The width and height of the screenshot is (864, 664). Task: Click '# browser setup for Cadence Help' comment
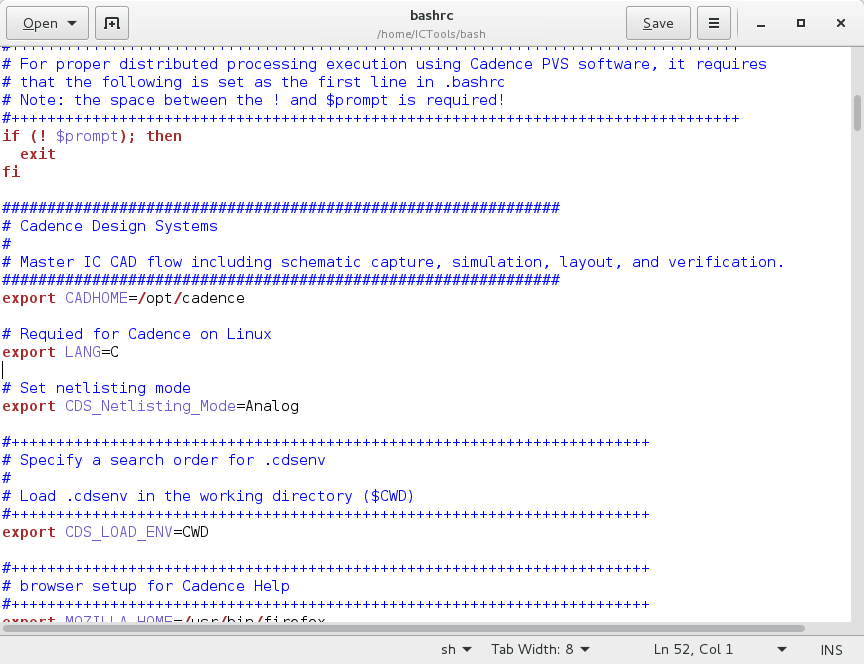tap(146, 586)
